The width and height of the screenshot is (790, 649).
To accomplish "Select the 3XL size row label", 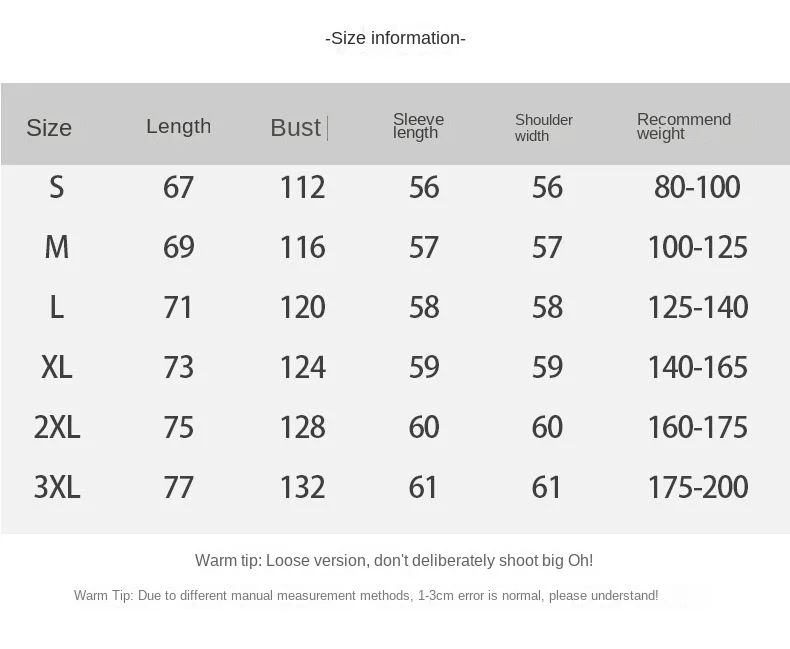I will pyautogui.click(x=56, y=487).
